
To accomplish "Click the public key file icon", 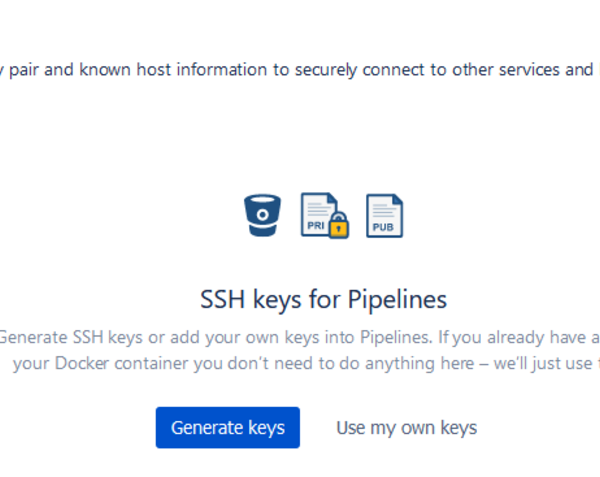I will click(x=384, y=215).
